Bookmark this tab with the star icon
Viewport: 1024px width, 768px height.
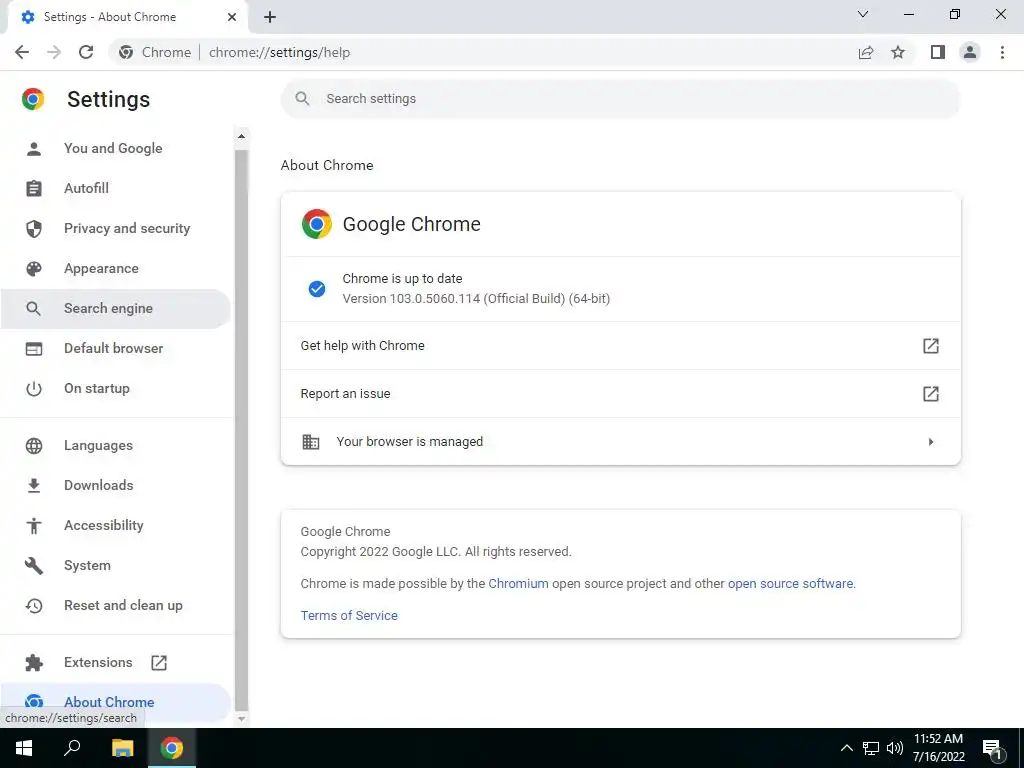(898, 52)
